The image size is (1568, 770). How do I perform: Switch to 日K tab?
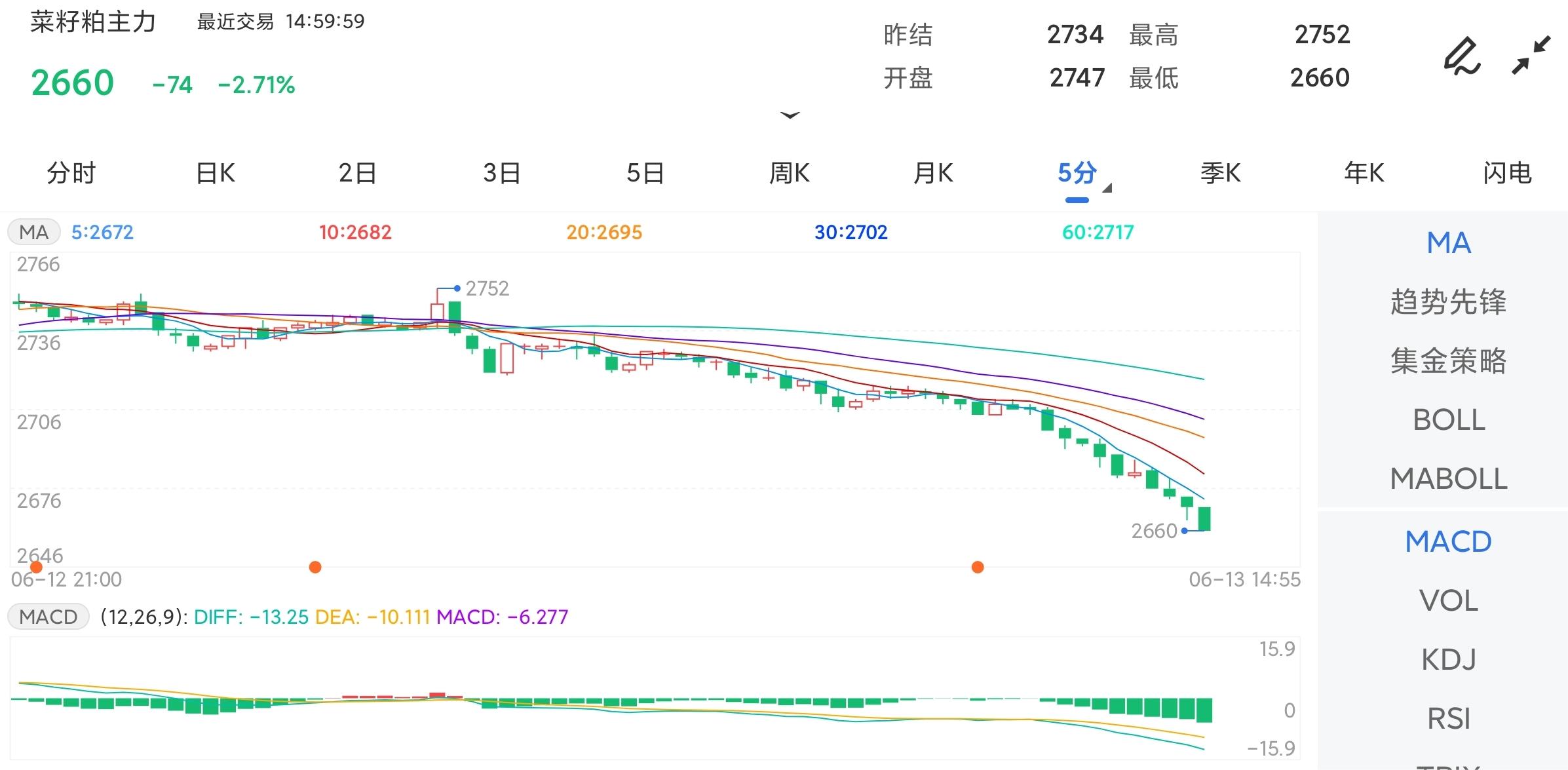point(216,174)
